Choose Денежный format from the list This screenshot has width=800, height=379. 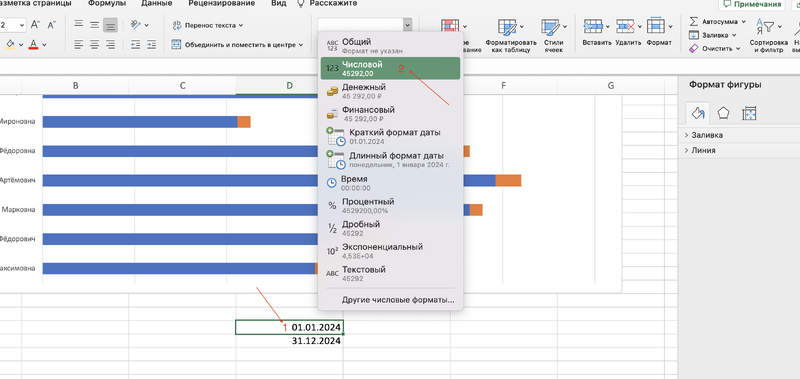(x=390, y=91)
